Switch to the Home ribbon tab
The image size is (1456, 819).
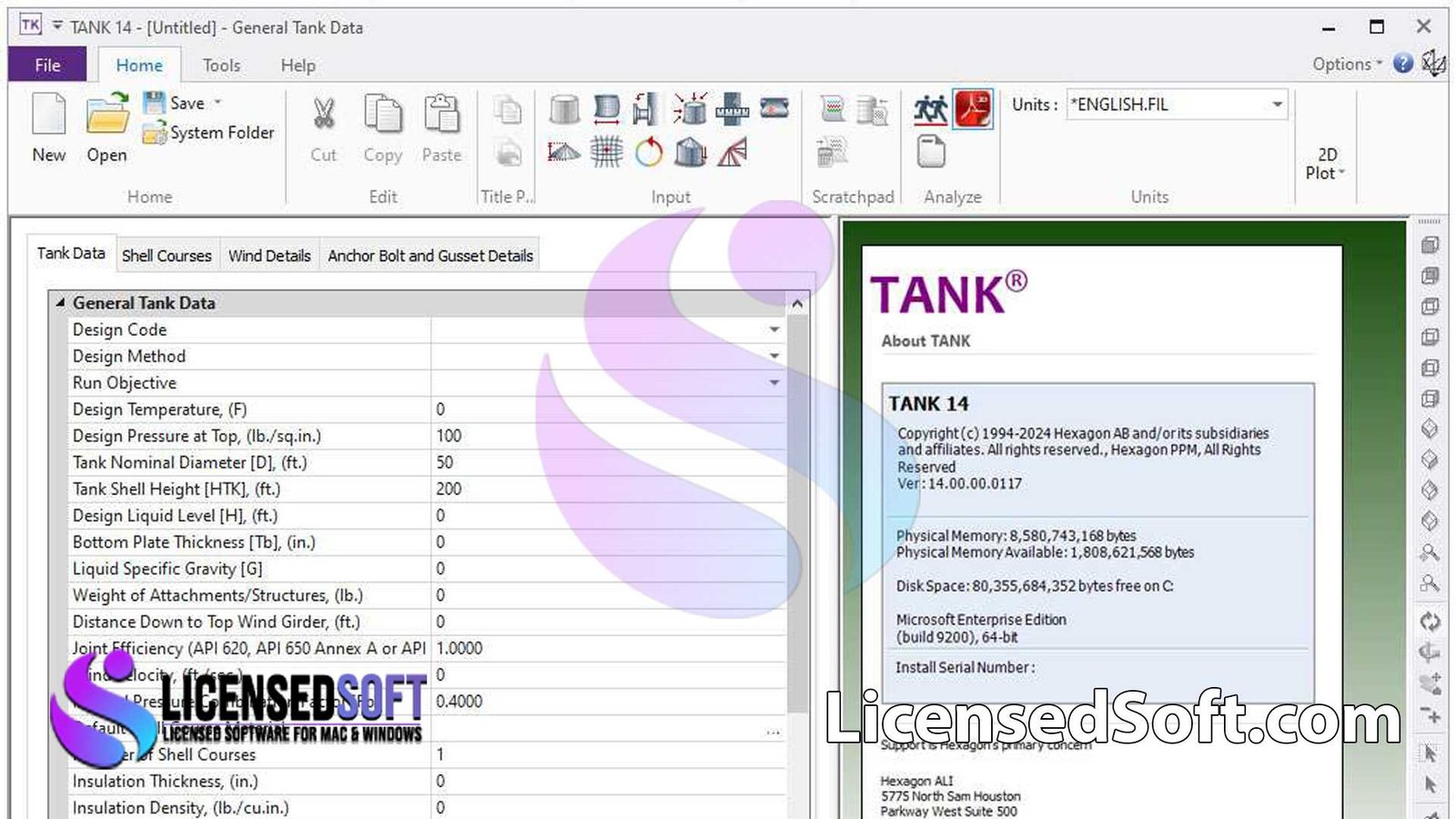139,65
